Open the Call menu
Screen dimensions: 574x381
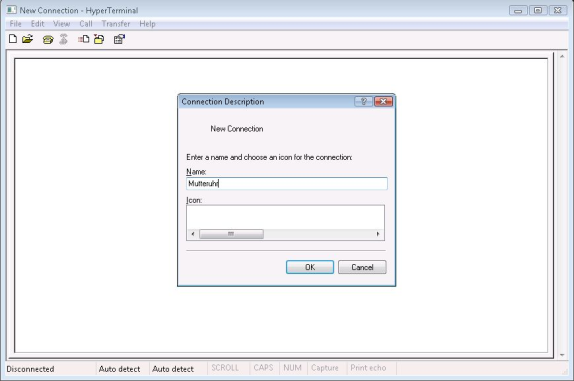click(x=86, y=24)
